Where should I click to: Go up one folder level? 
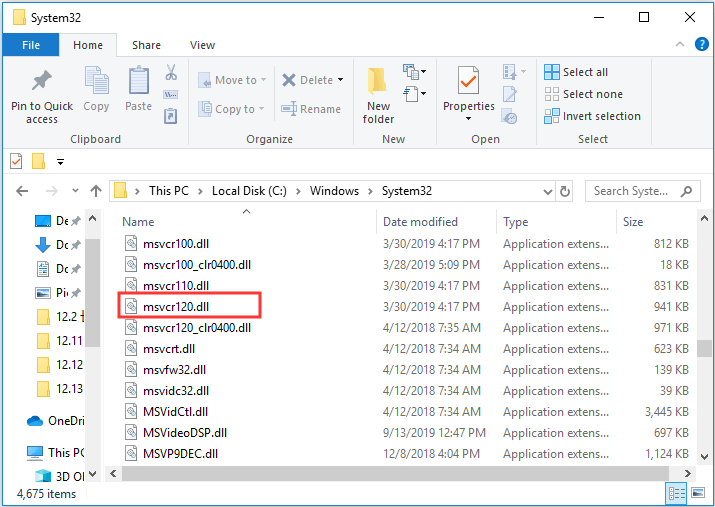coord(96,191)
